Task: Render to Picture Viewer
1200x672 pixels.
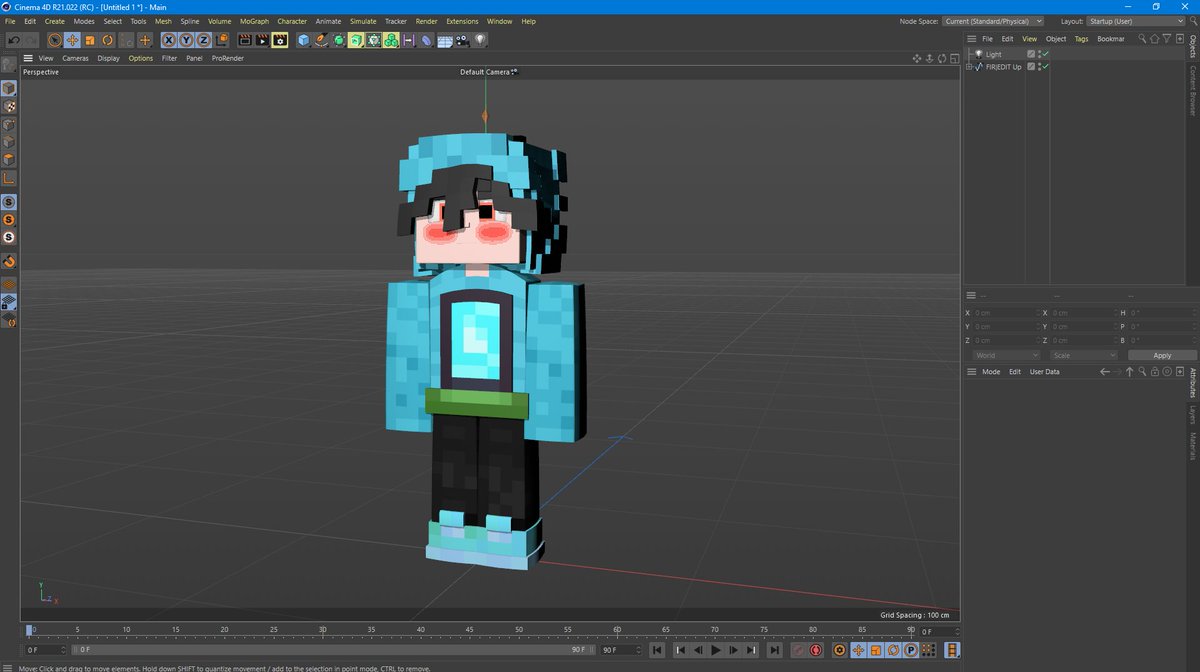Action: (x=262, y=40)
